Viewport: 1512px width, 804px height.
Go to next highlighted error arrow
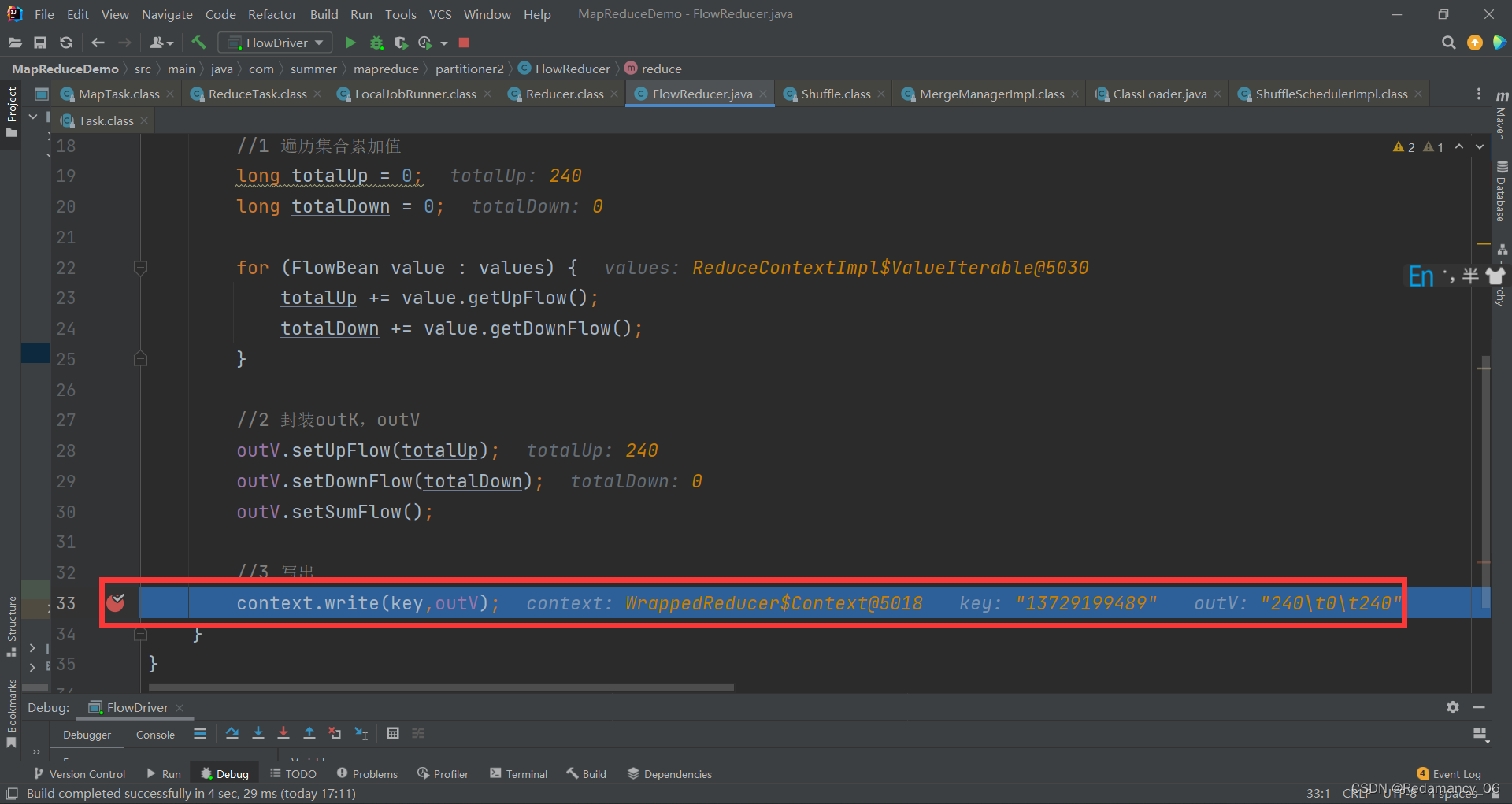1480,146
